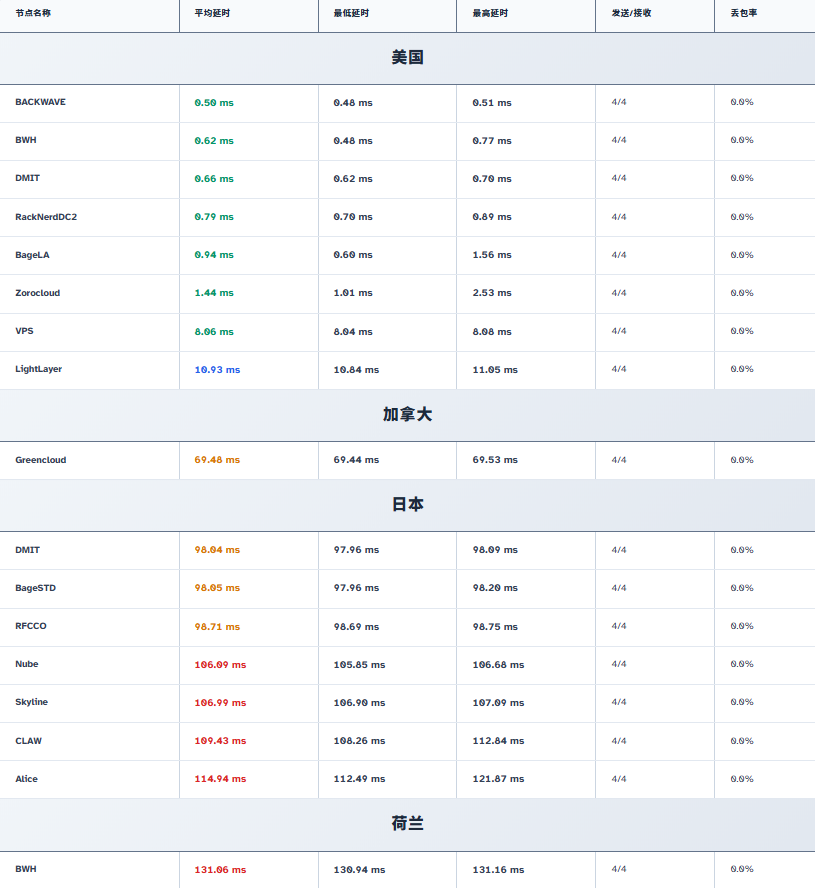This screenshot has height=888, width=815.
Task: Expand the 荷兰 region group header
Action: pyautogui.click(x=407, y=824)
